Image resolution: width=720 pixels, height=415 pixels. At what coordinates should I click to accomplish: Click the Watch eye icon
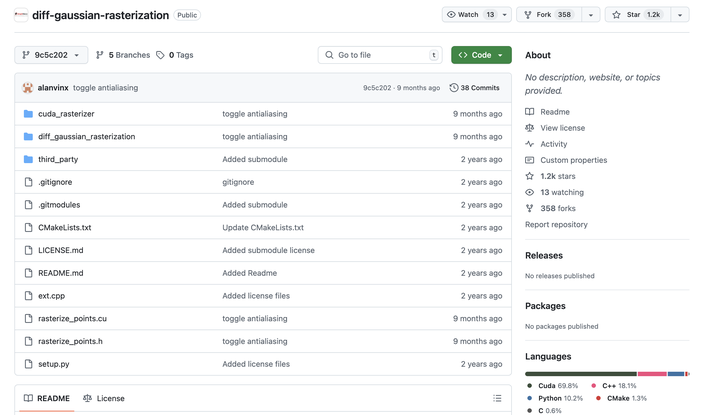click(451, 15)
